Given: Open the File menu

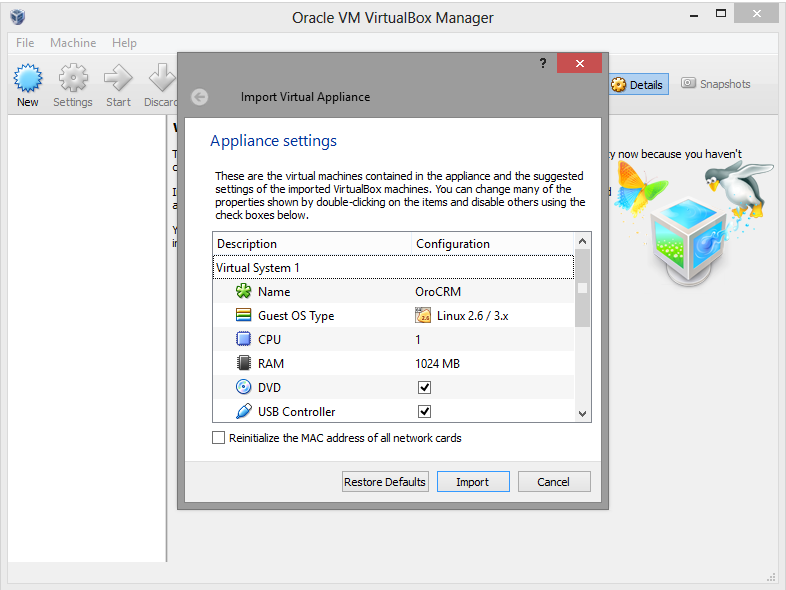Looking at the screenshot, I should pyautogui.click(x=25, y=43).
